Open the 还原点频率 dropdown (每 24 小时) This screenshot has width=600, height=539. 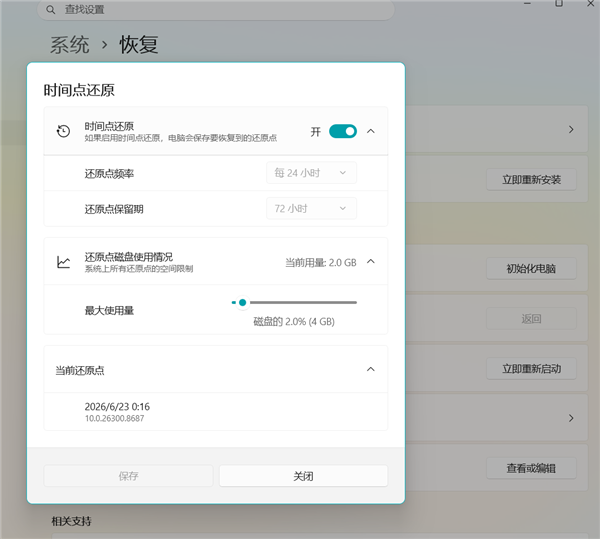coord(311,173)
